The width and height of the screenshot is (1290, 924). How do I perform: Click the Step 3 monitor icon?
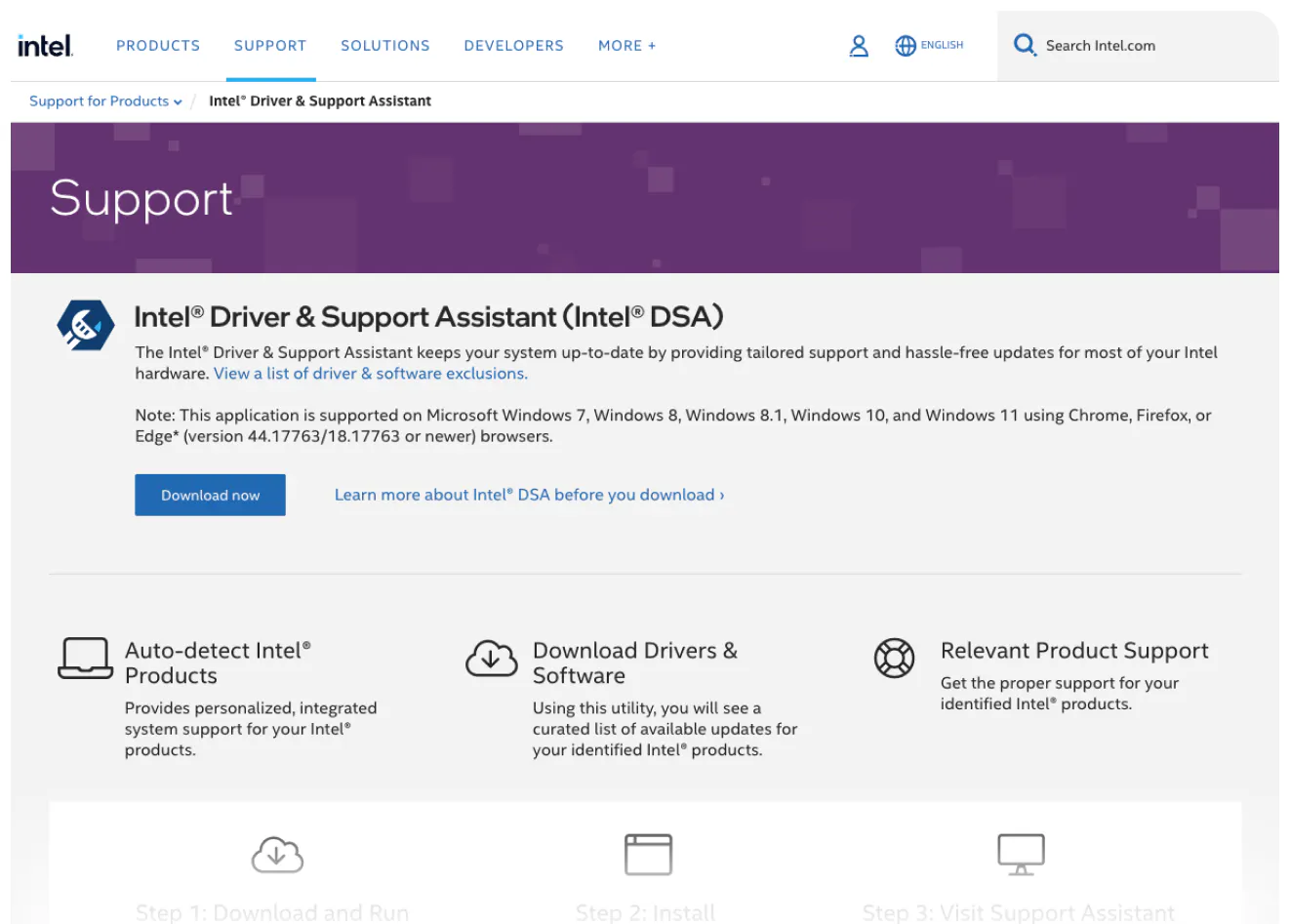click(1021, 855)
